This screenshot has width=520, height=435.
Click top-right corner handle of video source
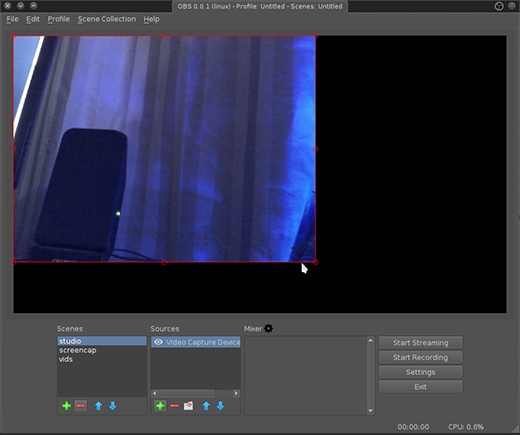coord(316,36)
